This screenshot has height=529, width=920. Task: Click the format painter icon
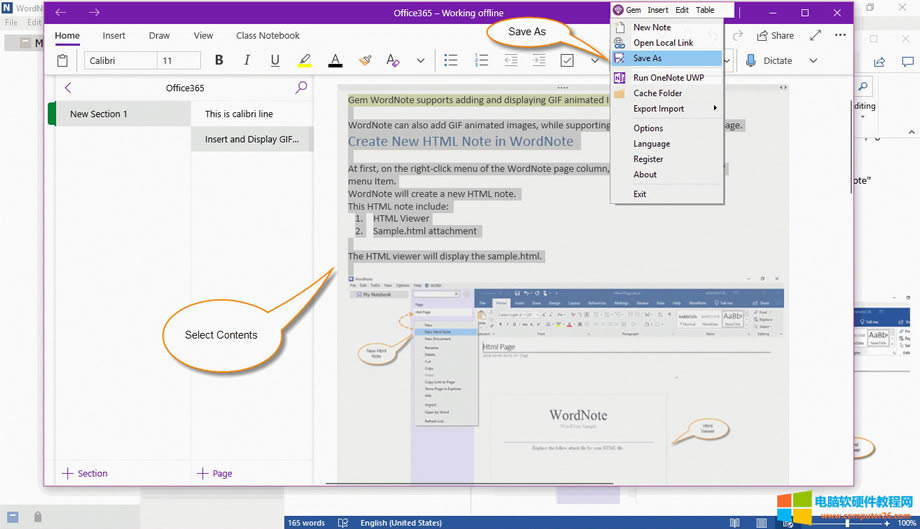365,61
